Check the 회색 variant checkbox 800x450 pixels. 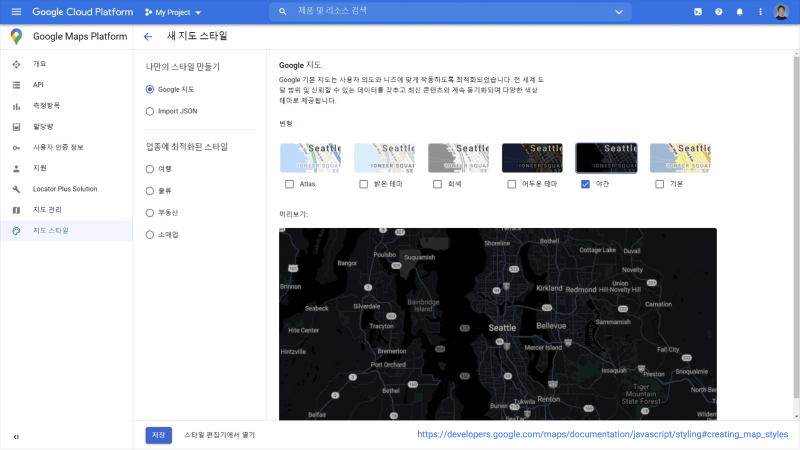[437, 184]
